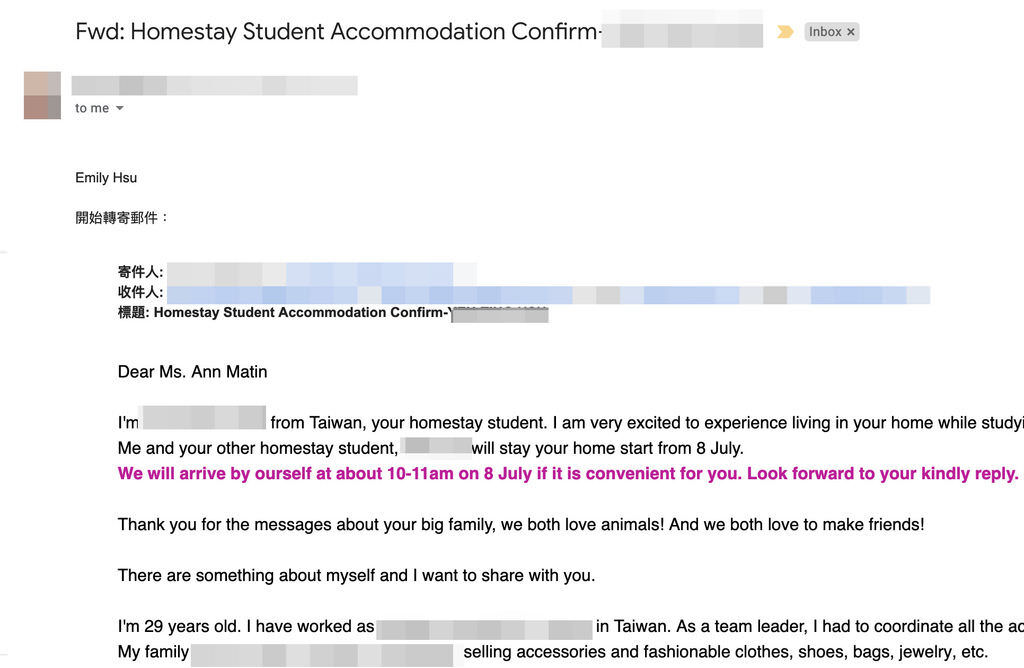Click the line "There are something about myself"
Screen dimensions: 1024x668
point(356,575)
